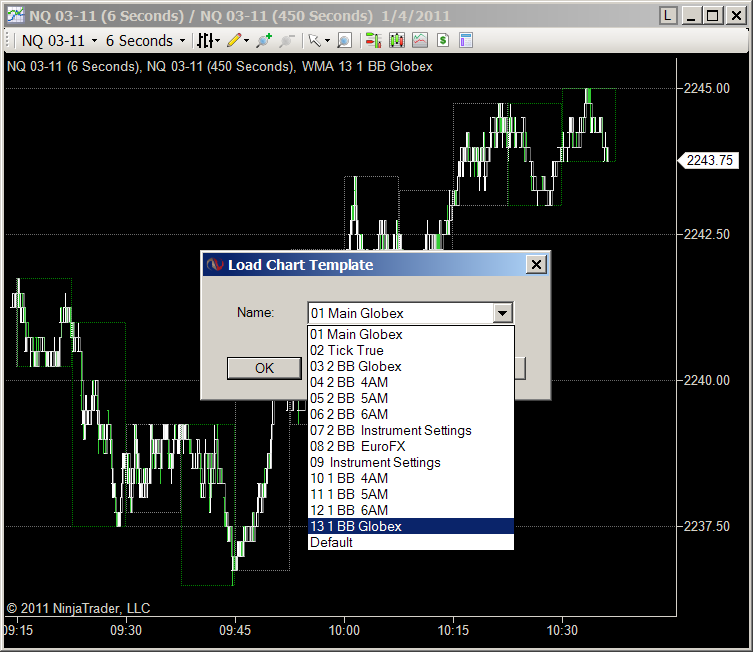Choose '04 2 BB 4AM' template

click(411, 382)
